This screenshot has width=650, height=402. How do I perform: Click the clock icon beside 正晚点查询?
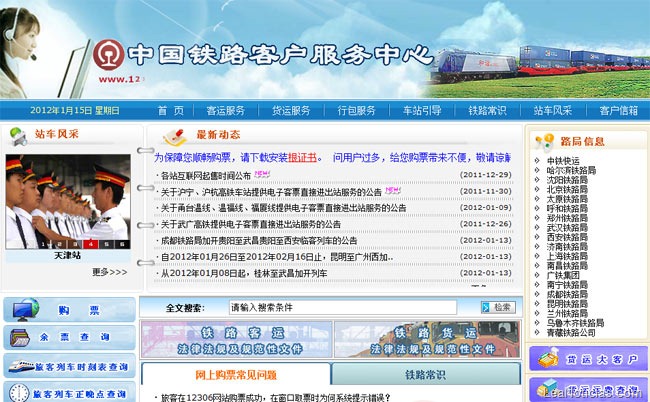point(19,393)
